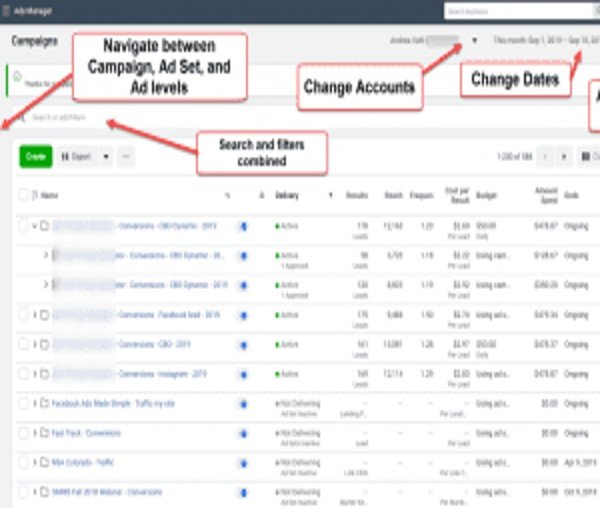Image resolution: width=600 pixels, height=508 pixels.
Task: Expand first ad set under CBO Dynamic
Action: point(46,255)
